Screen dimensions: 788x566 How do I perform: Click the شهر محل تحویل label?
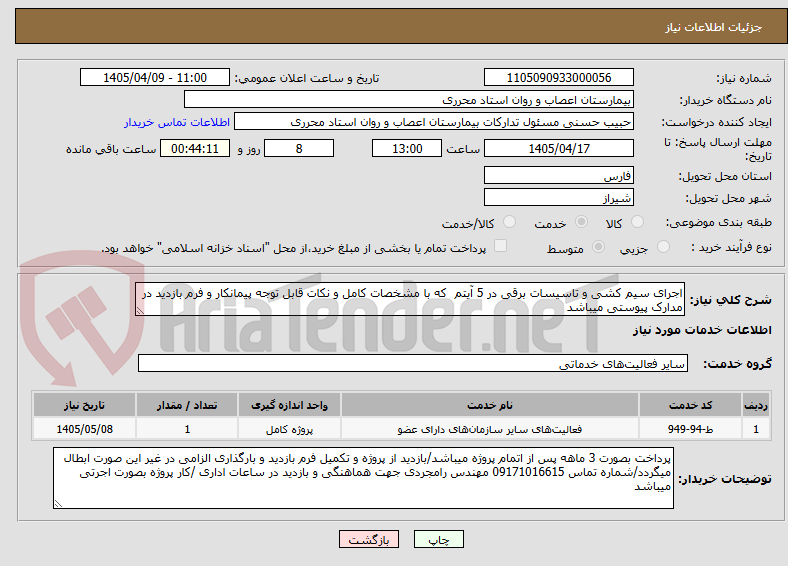[x=728, y=198]
